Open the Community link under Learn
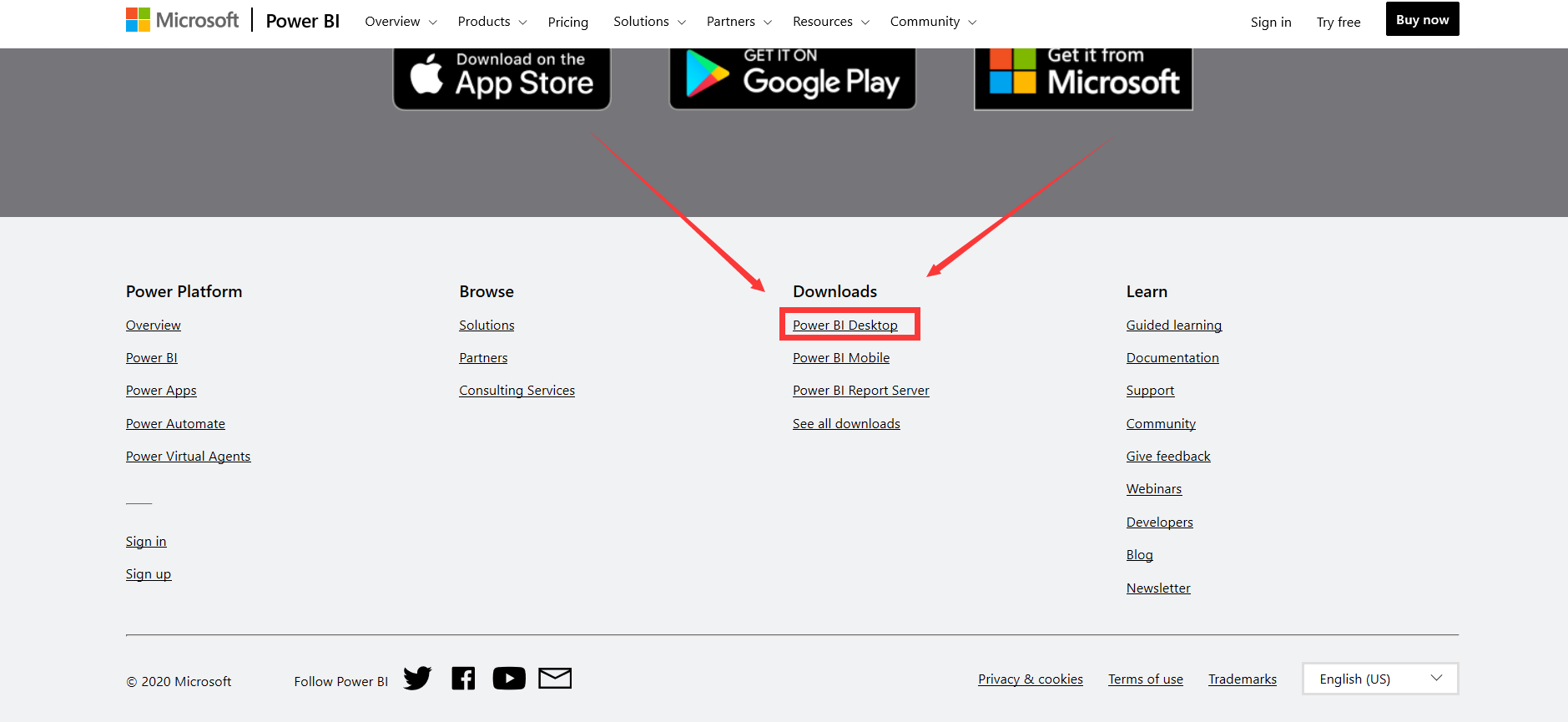The height and width of the screenshot is (722, 1568). (1161, 423)
